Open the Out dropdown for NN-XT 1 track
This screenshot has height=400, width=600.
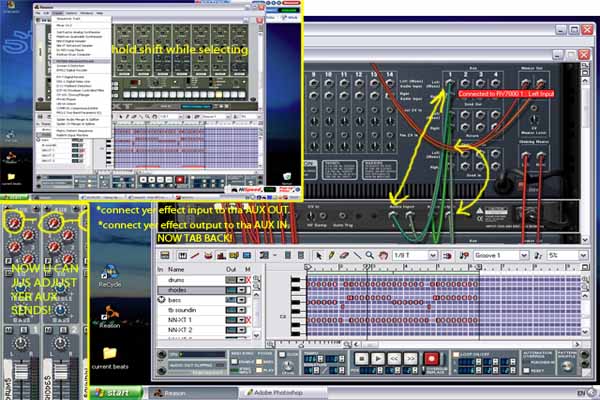pos(241,320)
